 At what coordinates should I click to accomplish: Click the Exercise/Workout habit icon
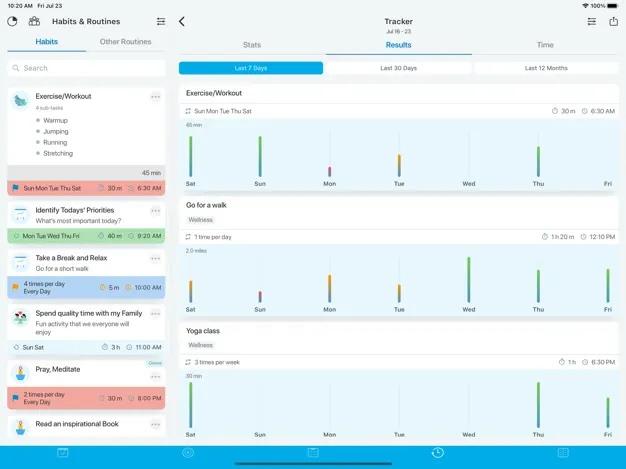[x=20, y=101]
